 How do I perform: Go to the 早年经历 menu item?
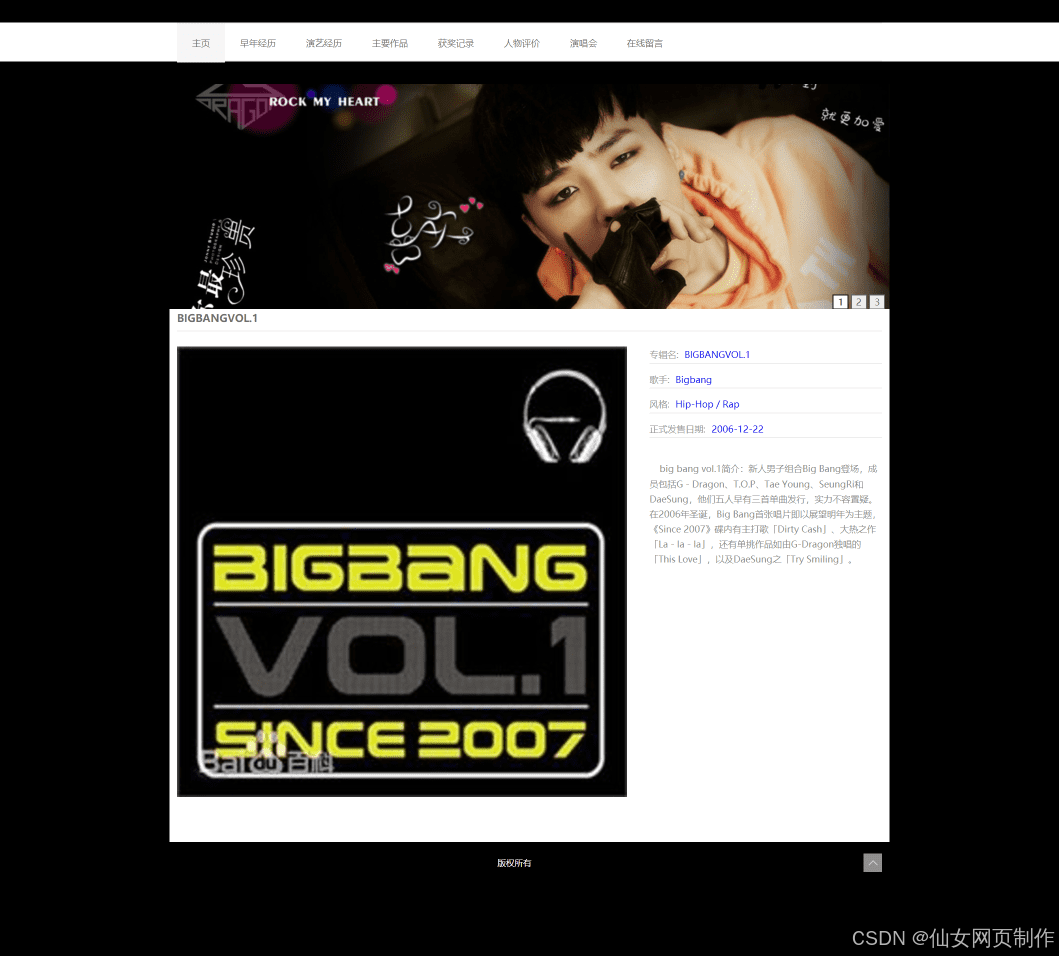coord(257,43)
